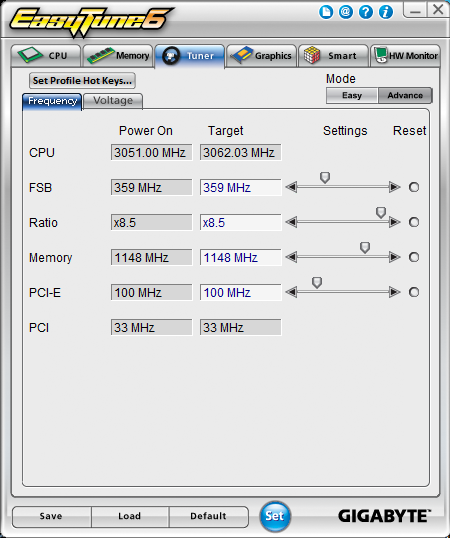The image size is (450, 538).
Task: Open the Graphics tab
Action: click(261, 56)
